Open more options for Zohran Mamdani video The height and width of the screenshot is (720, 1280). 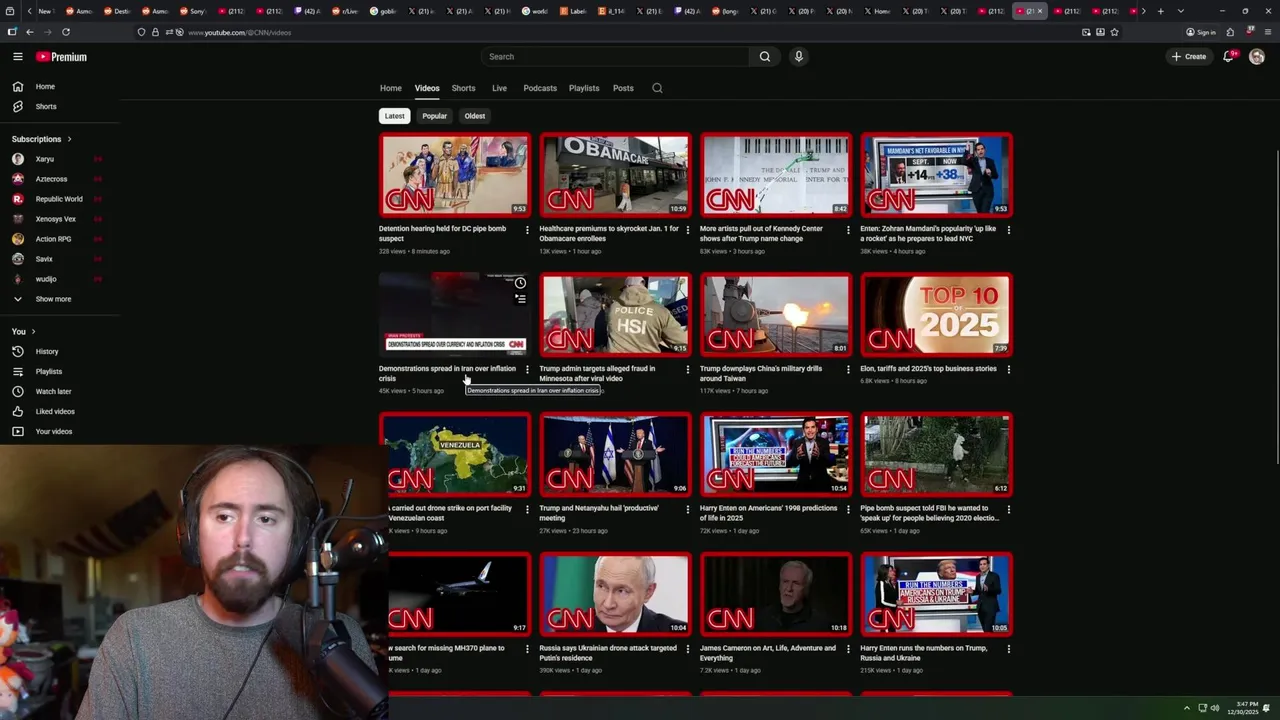1008,230
